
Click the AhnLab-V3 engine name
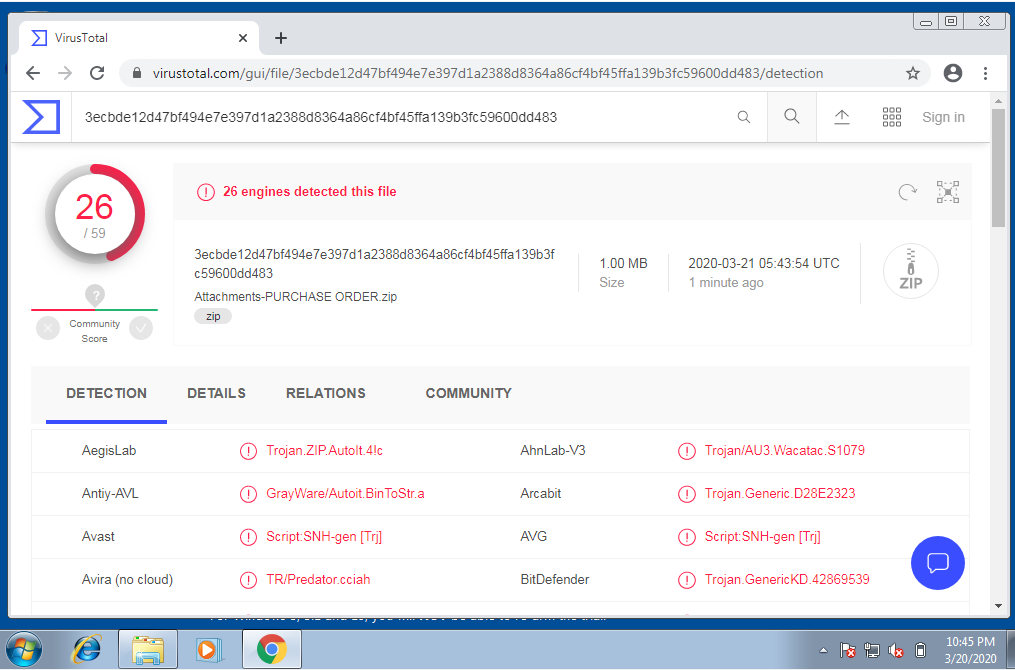click(553, 451)
